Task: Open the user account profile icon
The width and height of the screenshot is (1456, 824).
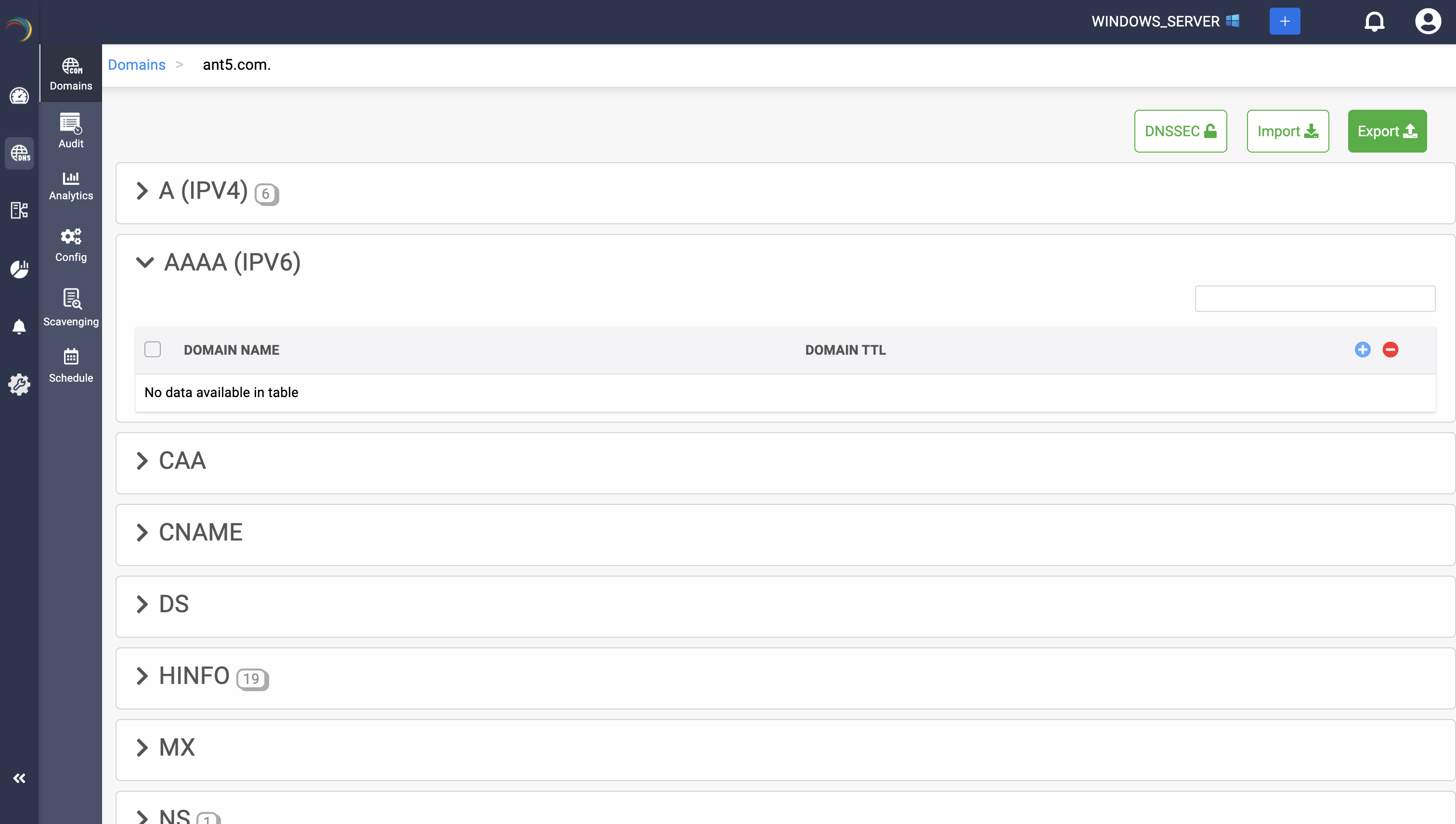Action: coord(1427,22)
